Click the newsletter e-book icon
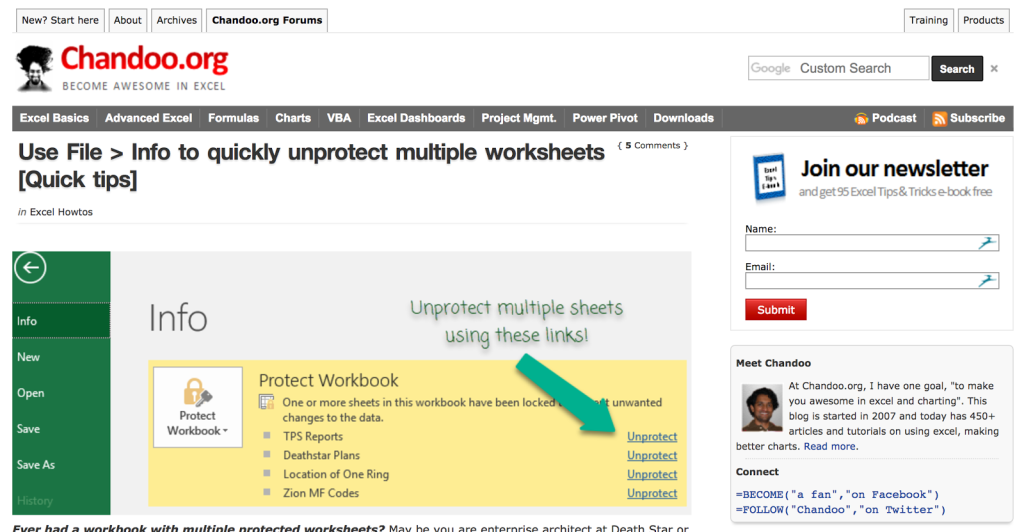 pos(769,177)
